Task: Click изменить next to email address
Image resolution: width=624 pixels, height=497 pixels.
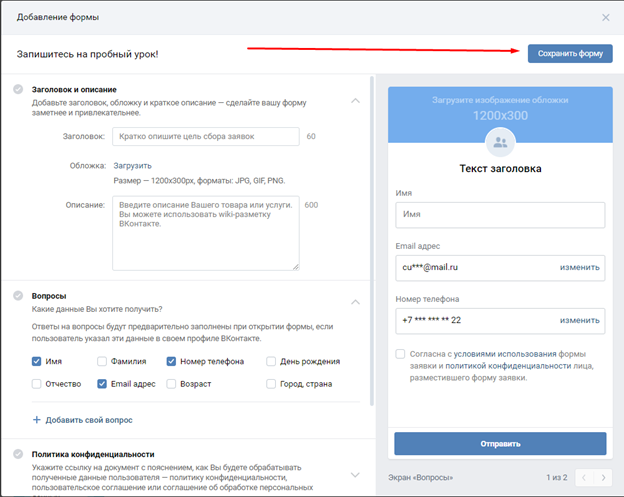Action: (579, 267)
